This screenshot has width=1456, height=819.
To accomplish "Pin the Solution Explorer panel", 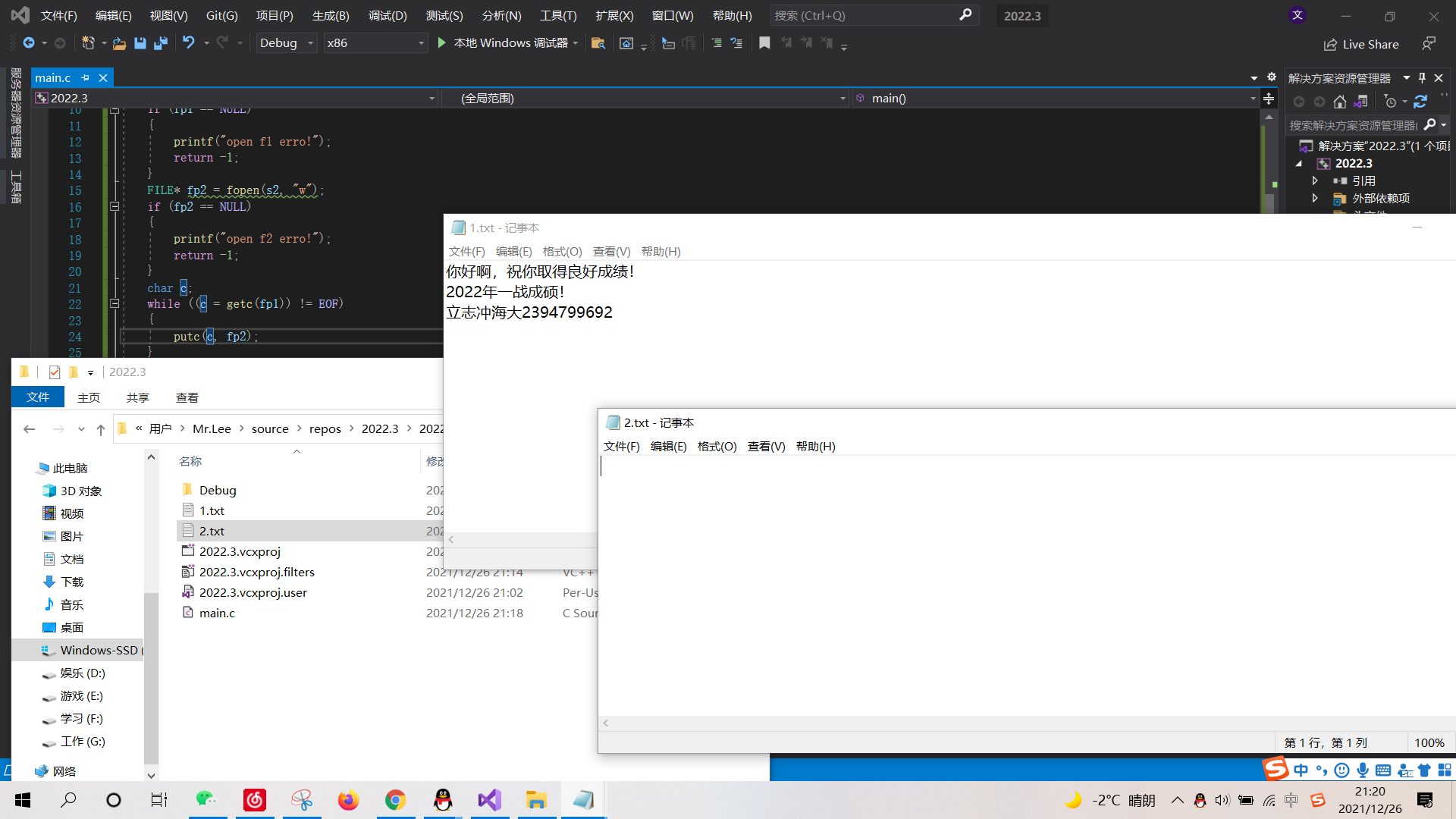I will pyautogui.click(x=1422, y=77).
